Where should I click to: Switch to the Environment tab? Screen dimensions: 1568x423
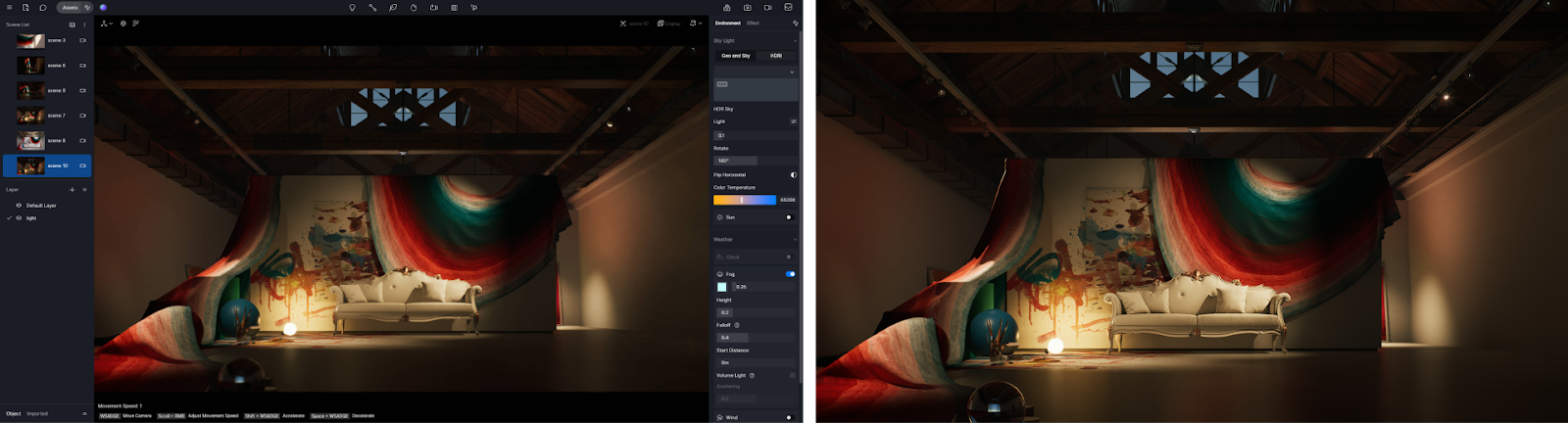(x=728, y=23)
